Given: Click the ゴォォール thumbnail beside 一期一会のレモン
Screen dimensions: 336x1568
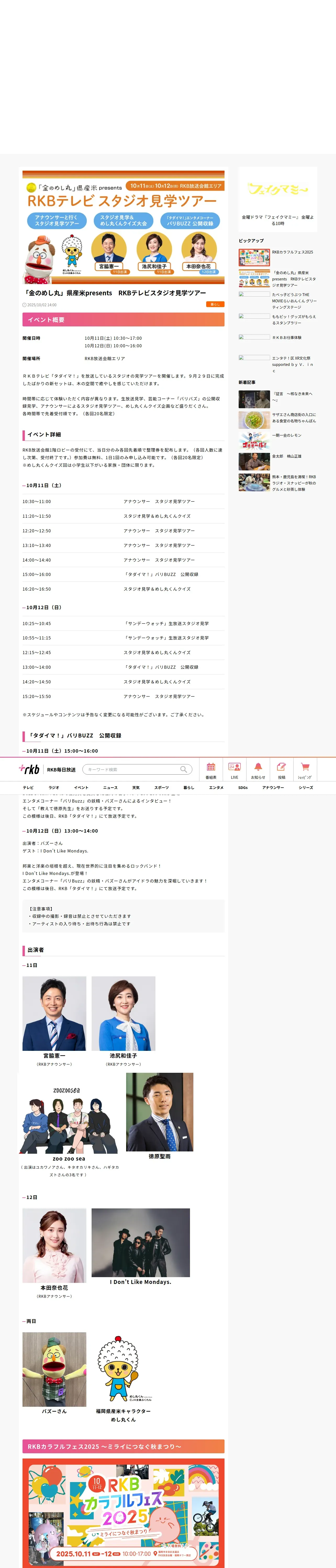Looking at the screenshot, I should pos(254,441).
